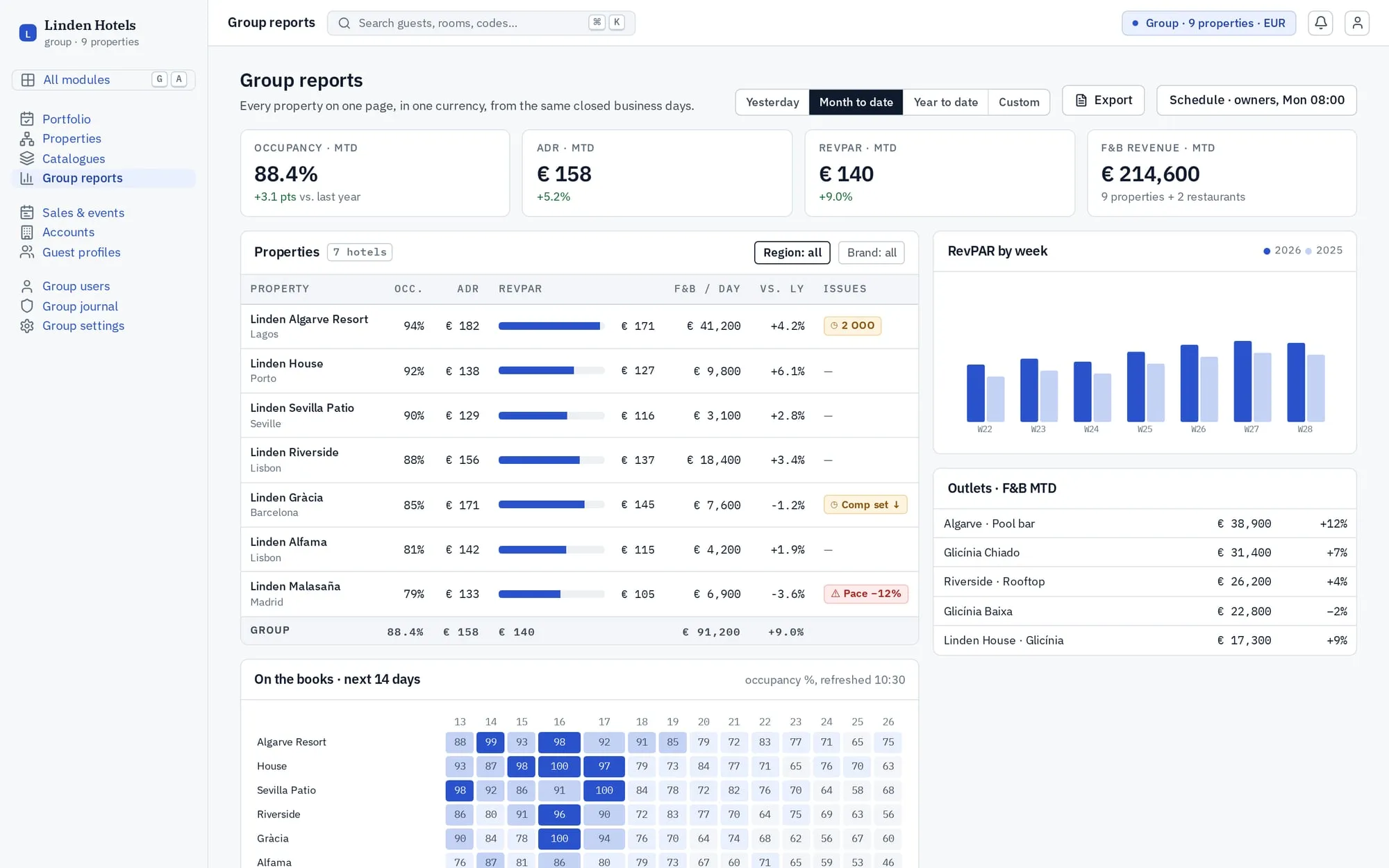Image resolution: width=1389 pixels, height=868 pixels.
Task: Open the Region: all filter
Action: click(x=792, y=253)
